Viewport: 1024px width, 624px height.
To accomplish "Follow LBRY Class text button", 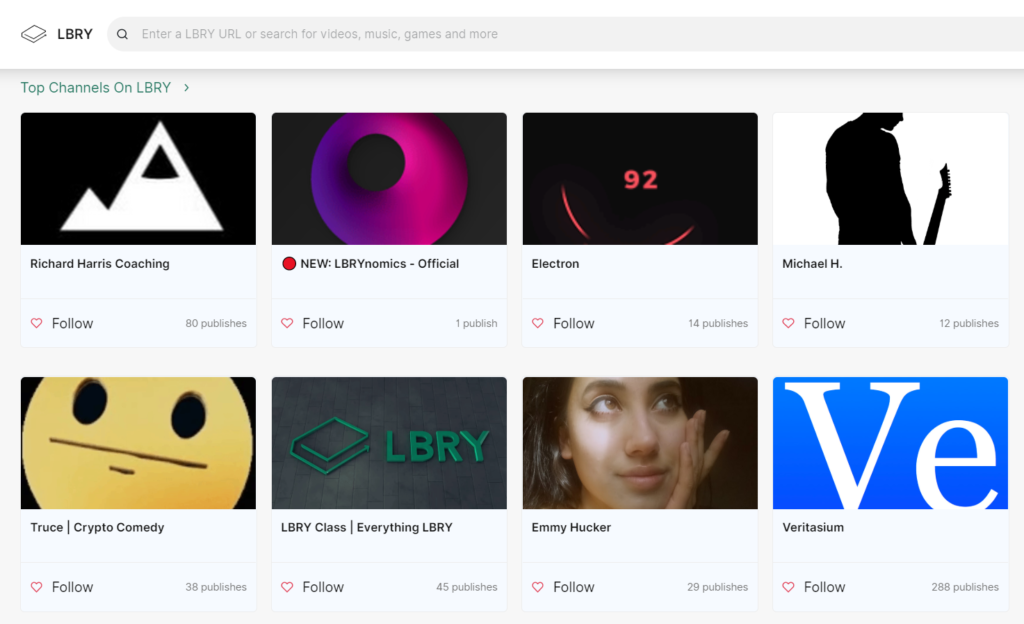I will tap(323, 587).
